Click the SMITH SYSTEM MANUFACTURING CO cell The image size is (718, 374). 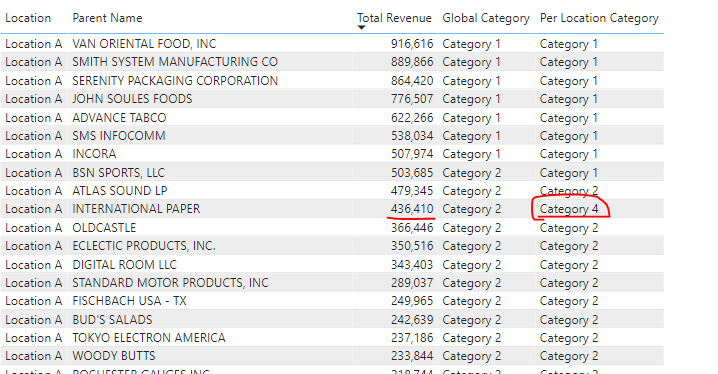pyautogui.click(x=175, y=62)
